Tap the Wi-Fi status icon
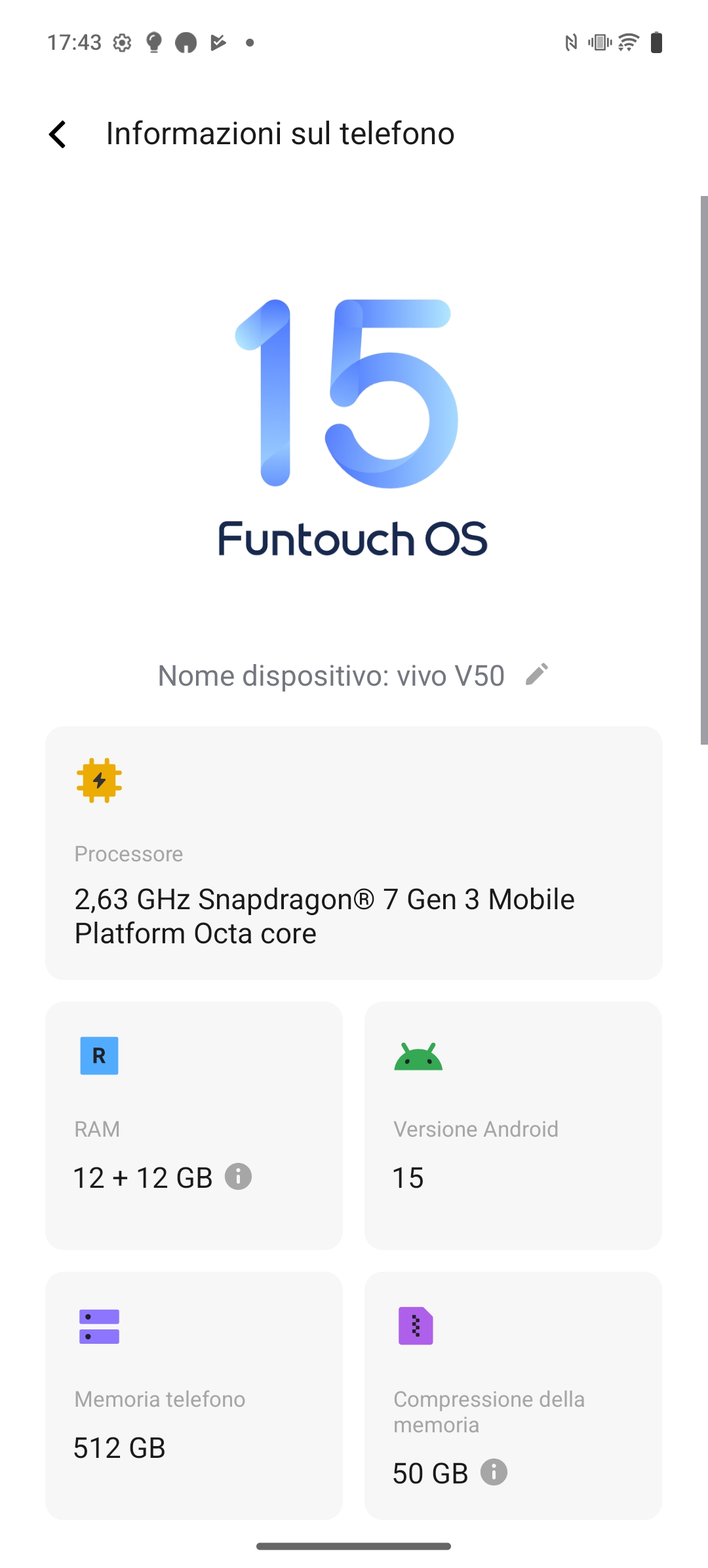The width and height of the screenshot is (708, 1568). click(x=628, y=43)
